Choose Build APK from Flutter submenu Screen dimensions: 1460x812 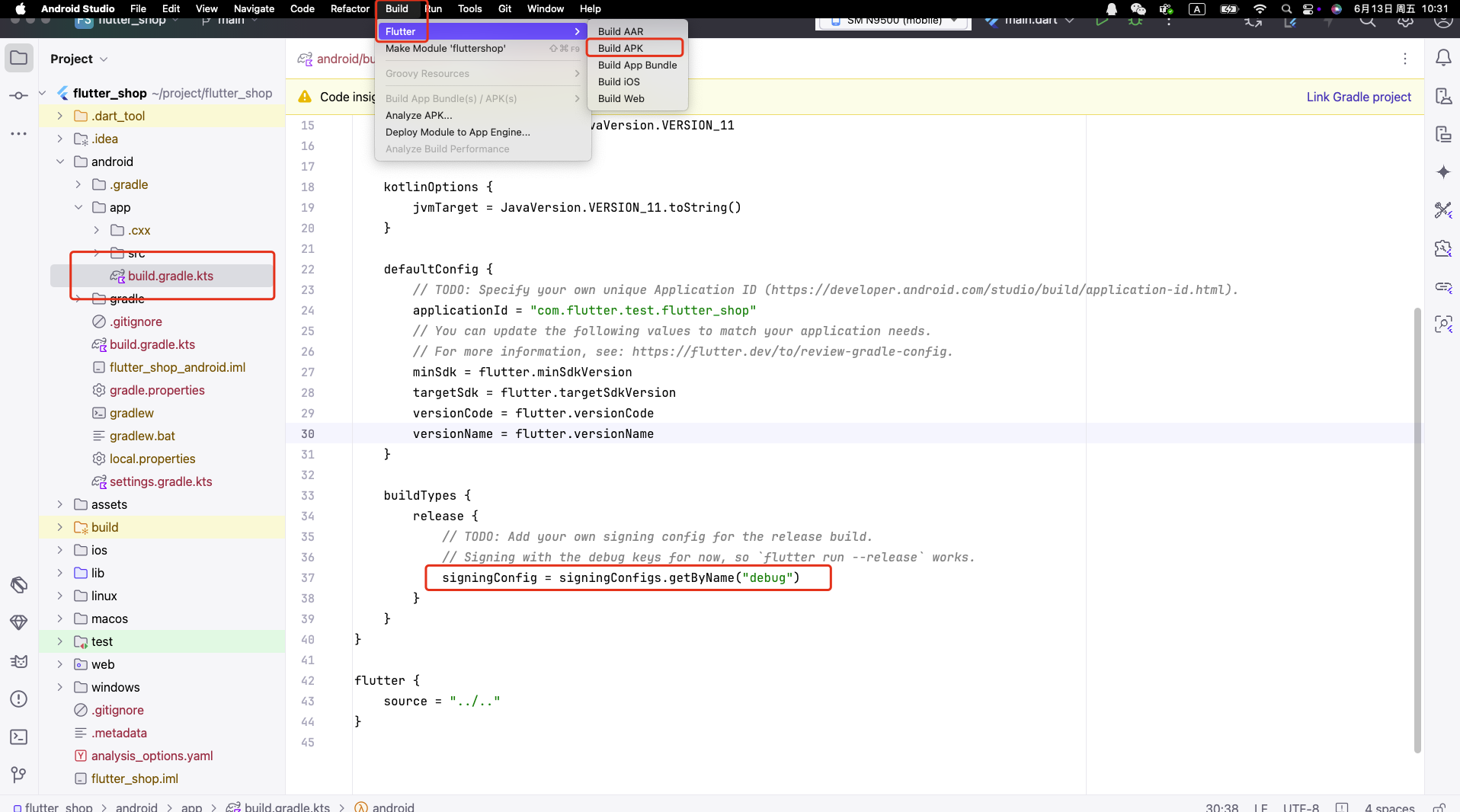point(637,48)
